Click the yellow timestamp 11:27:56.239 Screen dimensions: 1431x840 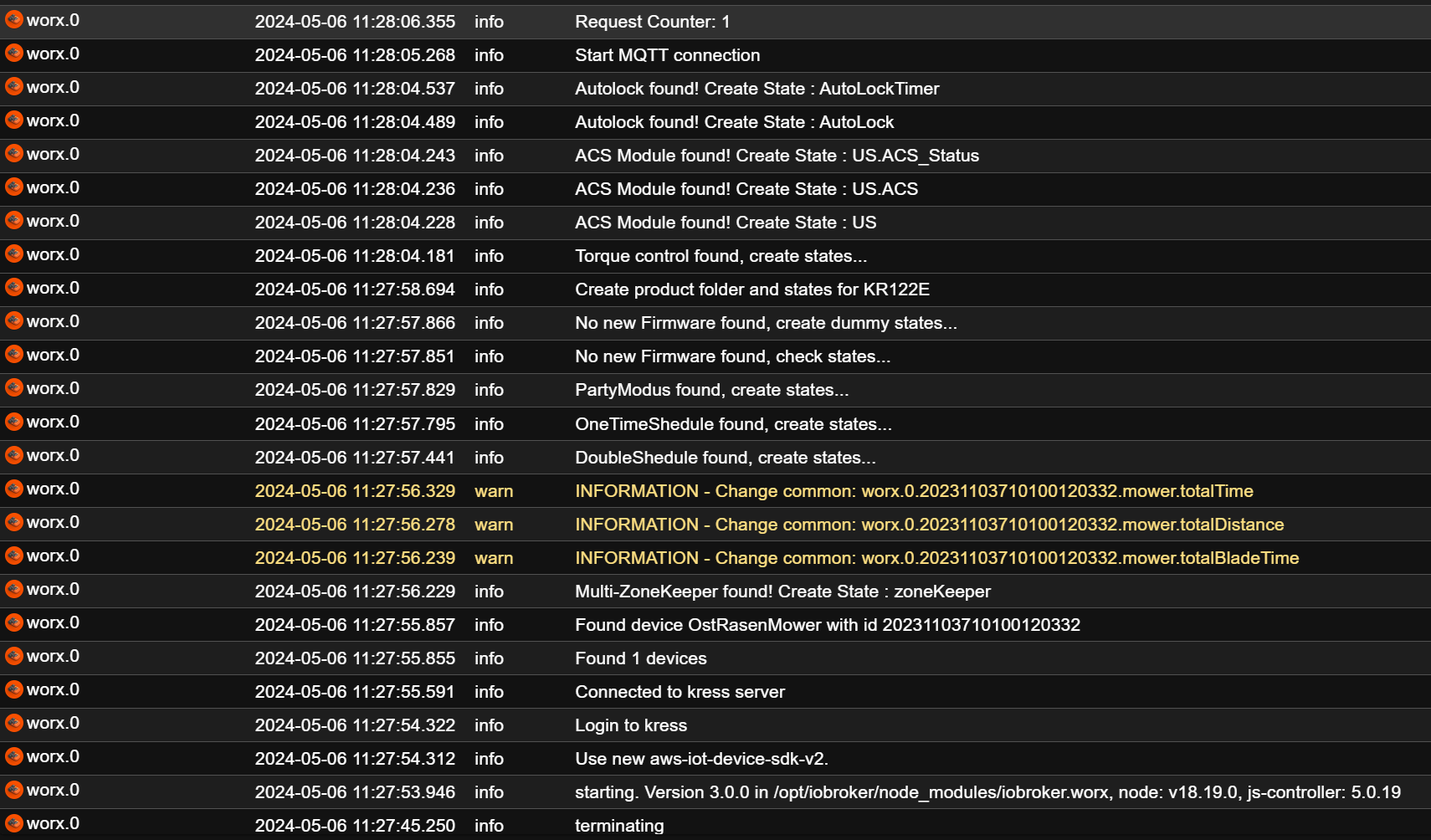[x=355, y=558]
